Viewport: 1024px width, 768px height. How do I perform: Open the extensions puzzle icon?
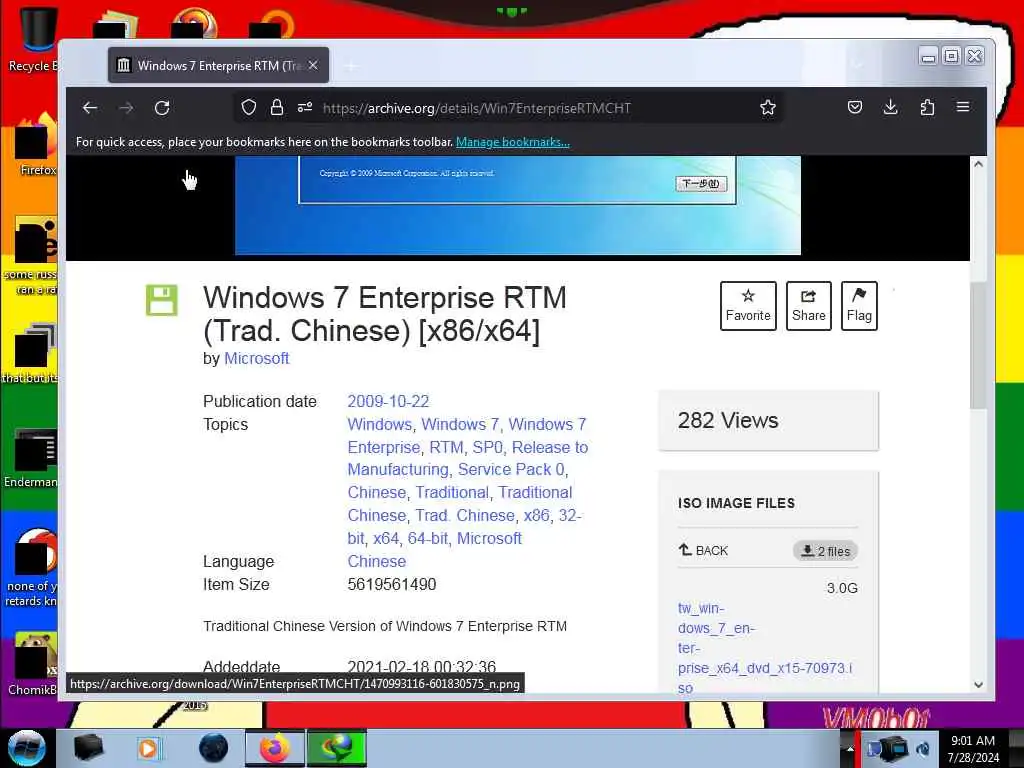927,108
